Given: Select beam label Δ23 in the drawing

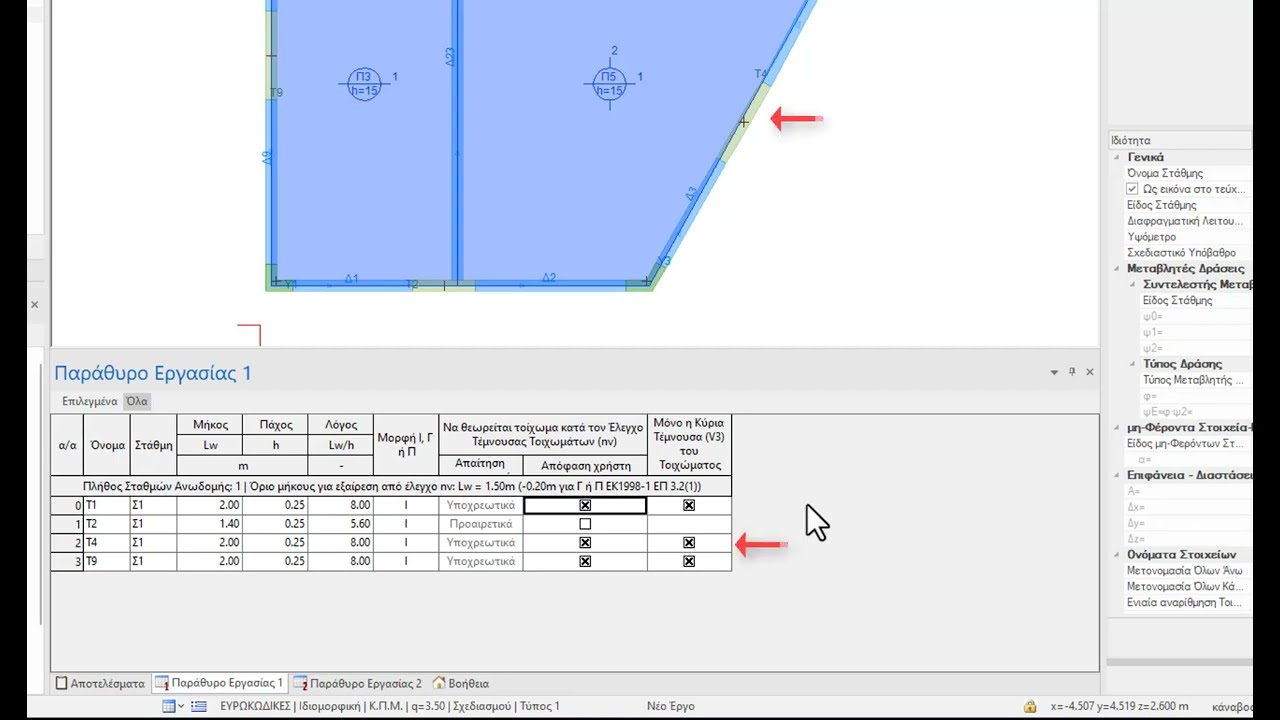Looking at the screenshot, I should 450,57.
